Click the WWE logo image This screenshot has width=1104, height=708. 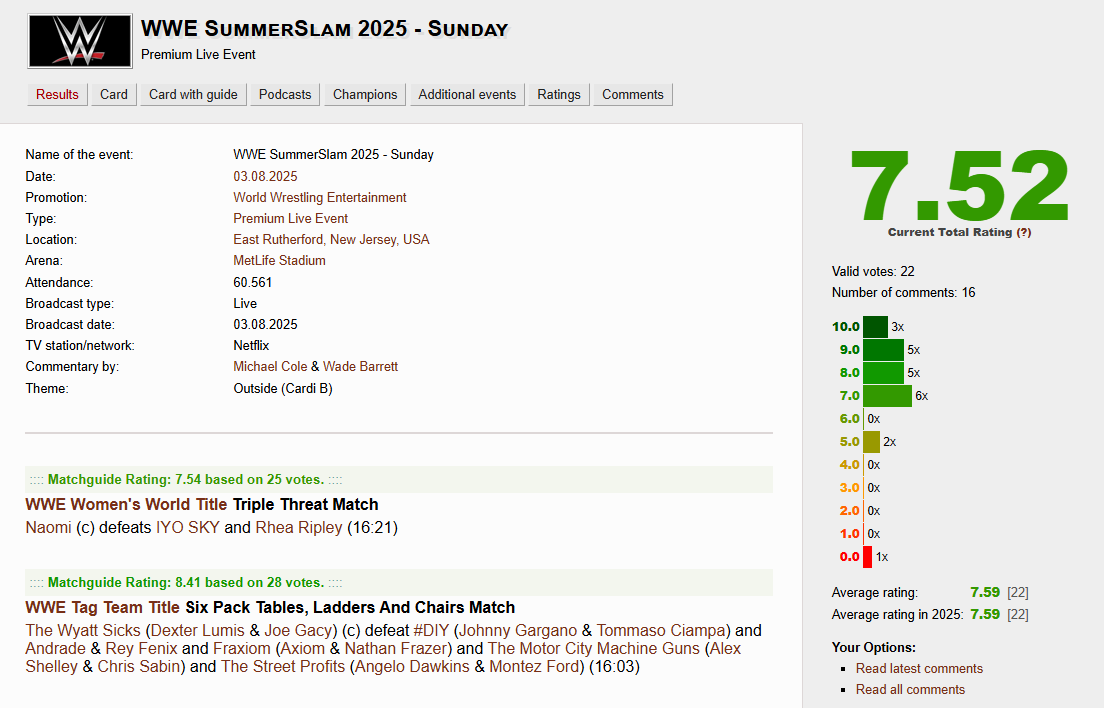click(80, 41)
